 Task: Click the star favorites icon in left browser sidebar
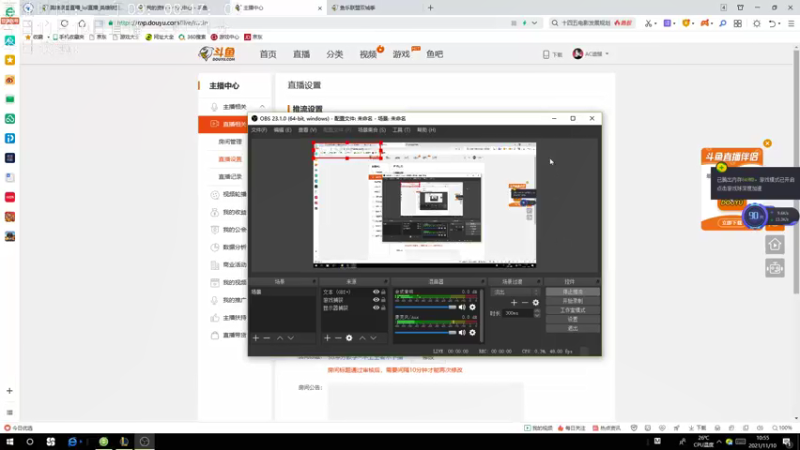tap(10, 60)
